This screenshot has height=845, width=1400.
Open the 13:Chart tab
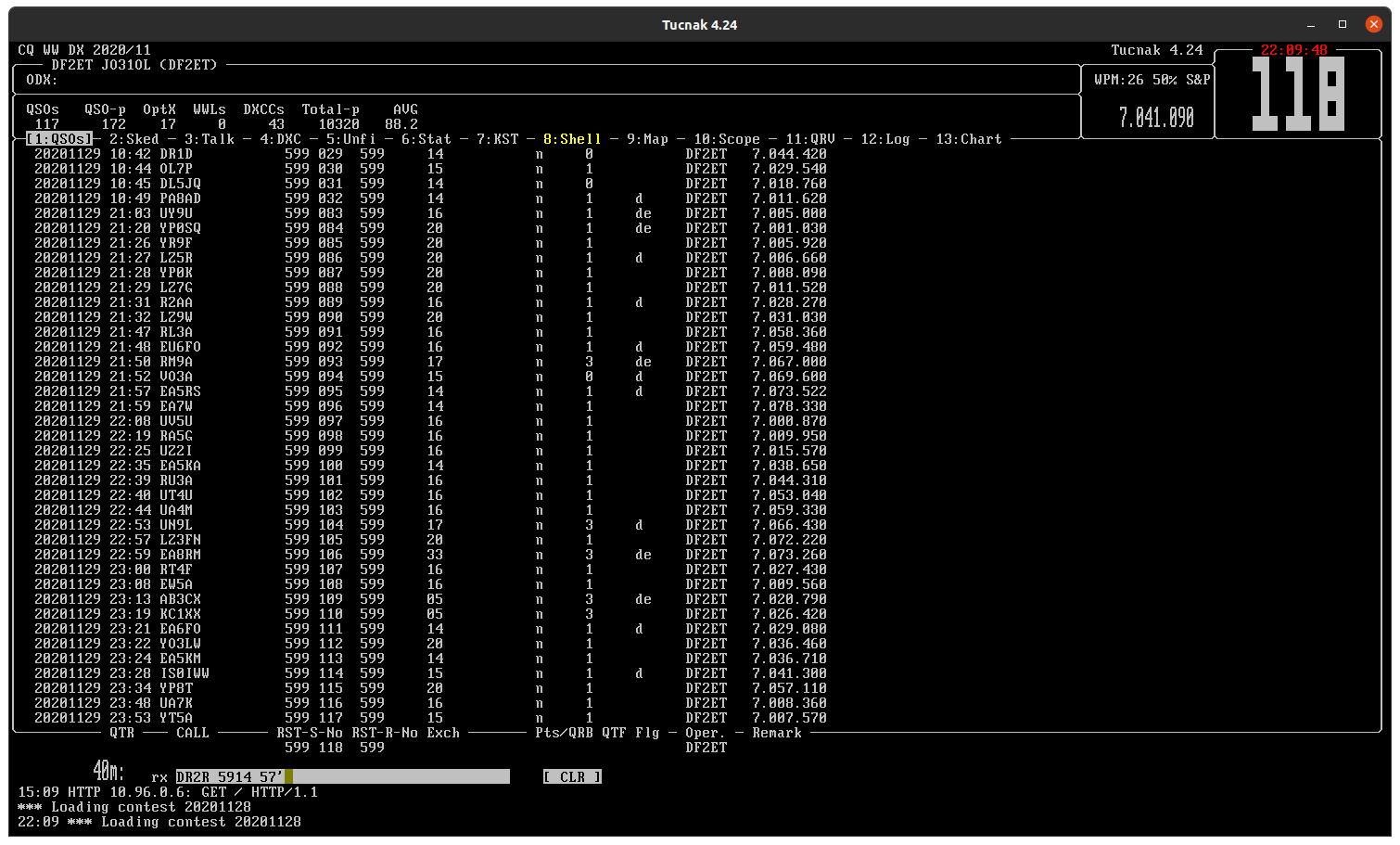click(x=969, y=139)
